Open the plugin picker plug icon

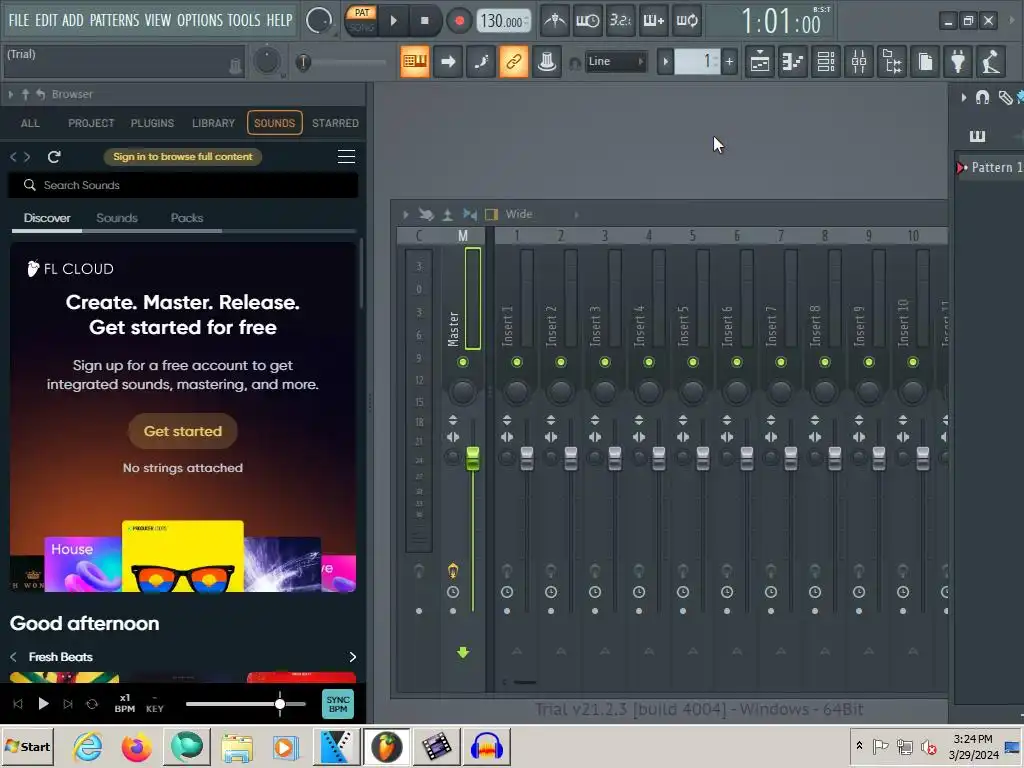click(958, 62)
